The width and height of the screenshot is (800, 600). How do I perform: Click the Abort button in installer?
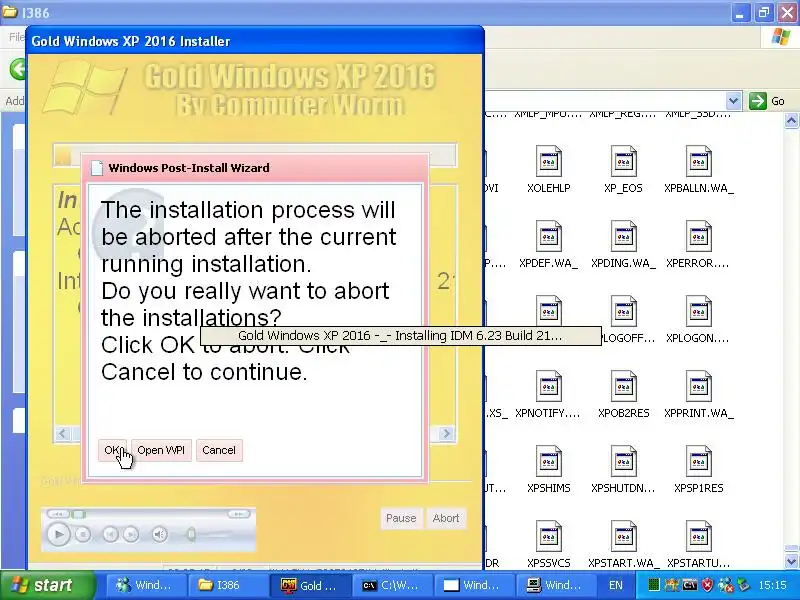tap(446, 518)
